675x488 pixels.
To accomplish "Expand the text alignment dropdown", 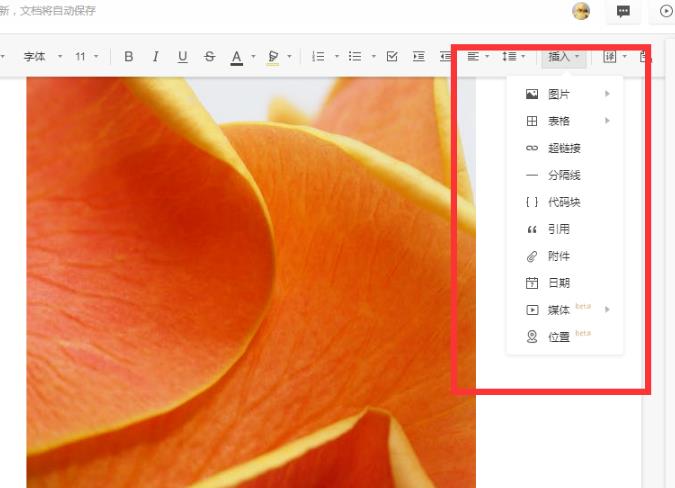I will [x=478, y=57].
